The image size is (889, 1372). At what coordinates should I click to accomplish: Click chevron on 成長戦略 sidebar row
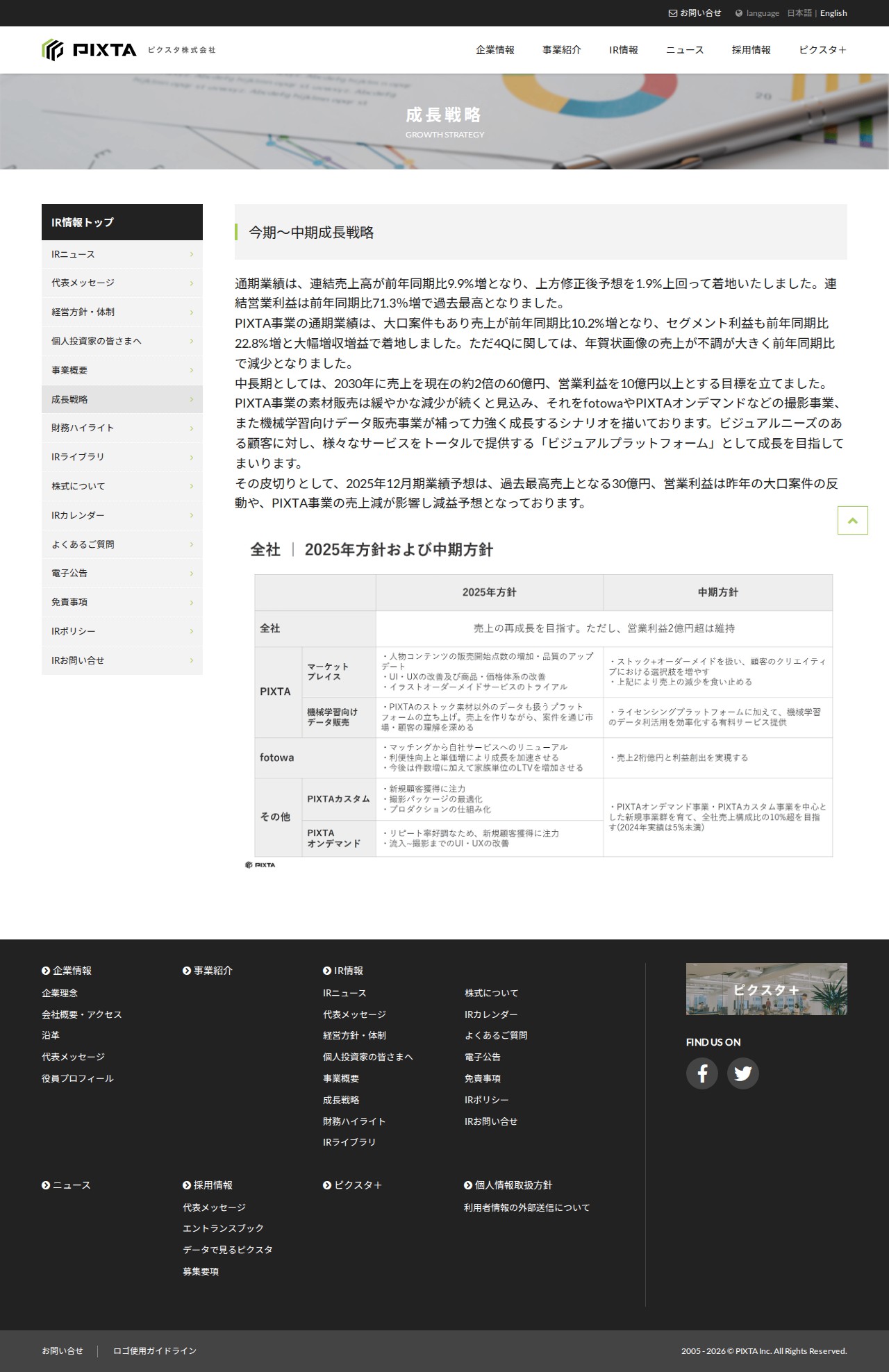(192, 399)
